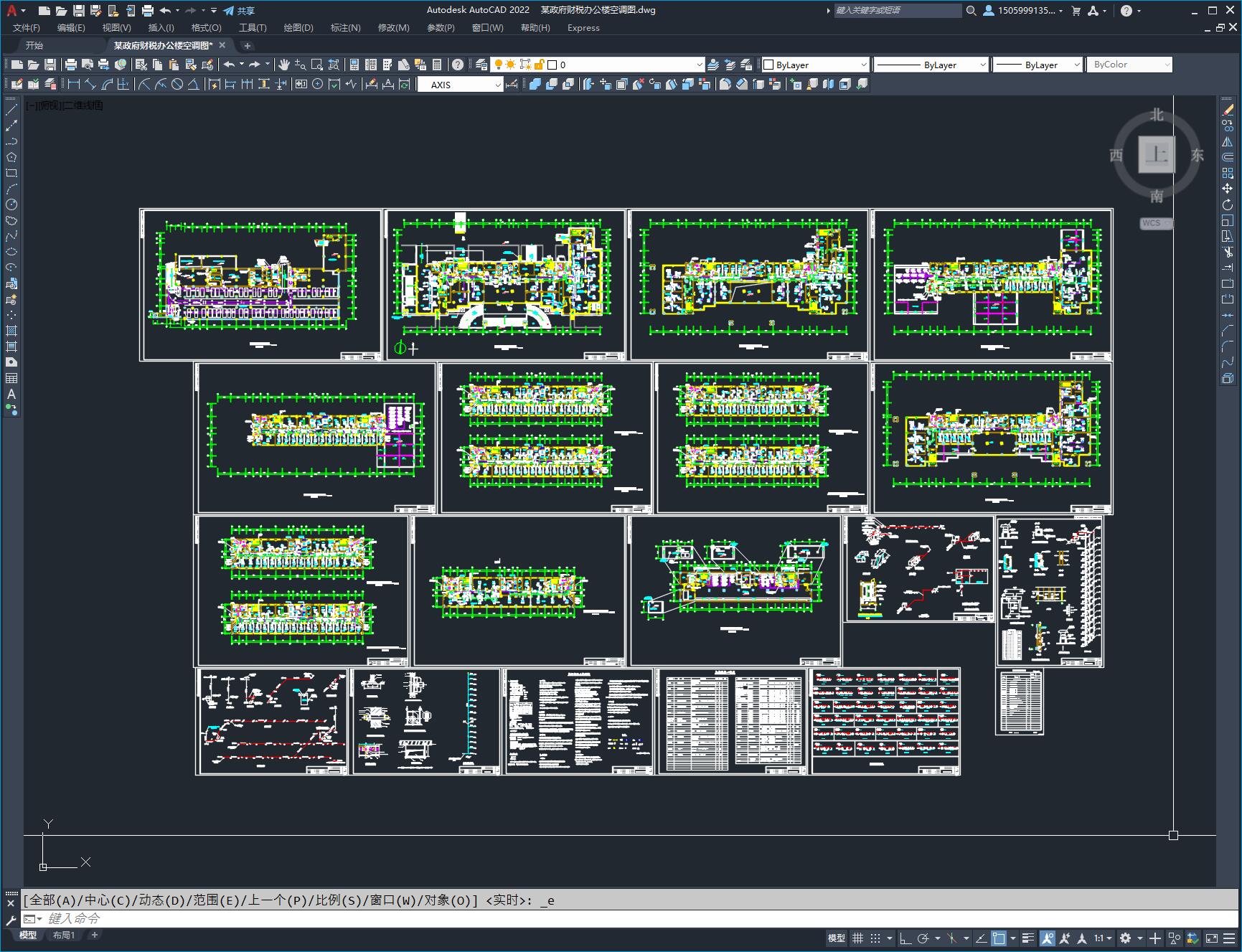Select the Aligned dimension tool

(90, 84)
